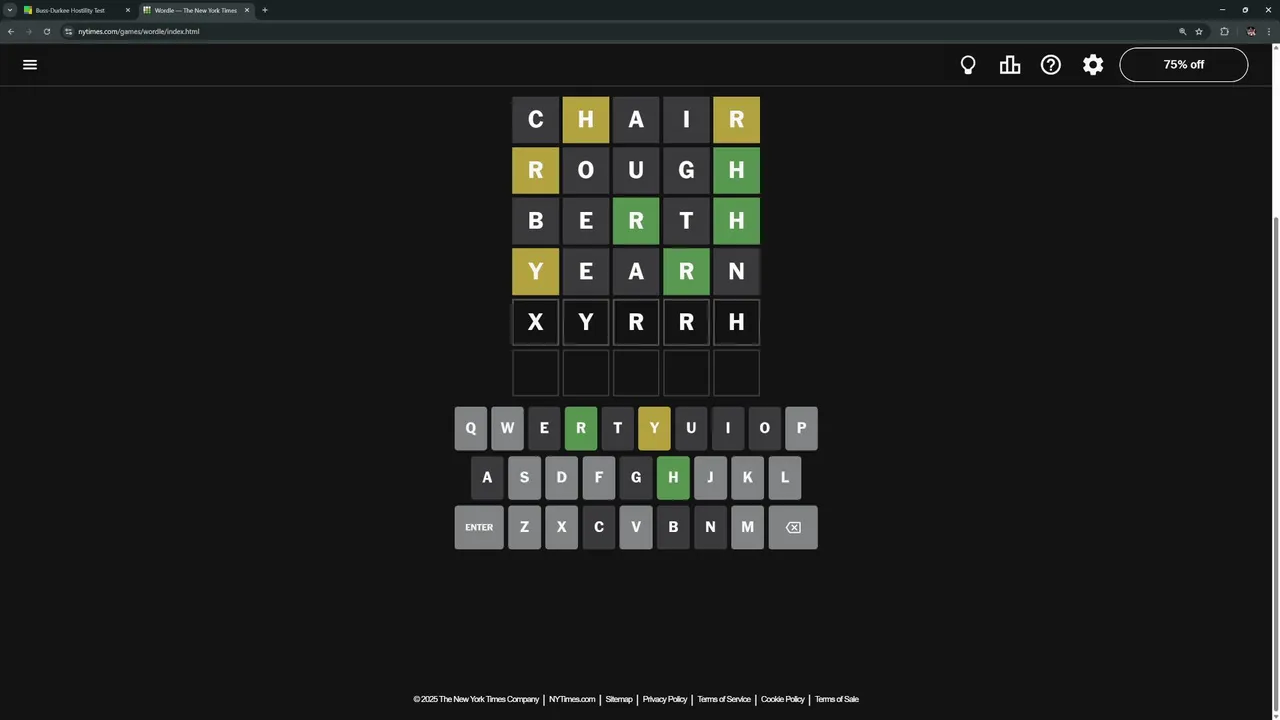
Task: Open the lightbulb hint icon
Action: tap(968, 65)
